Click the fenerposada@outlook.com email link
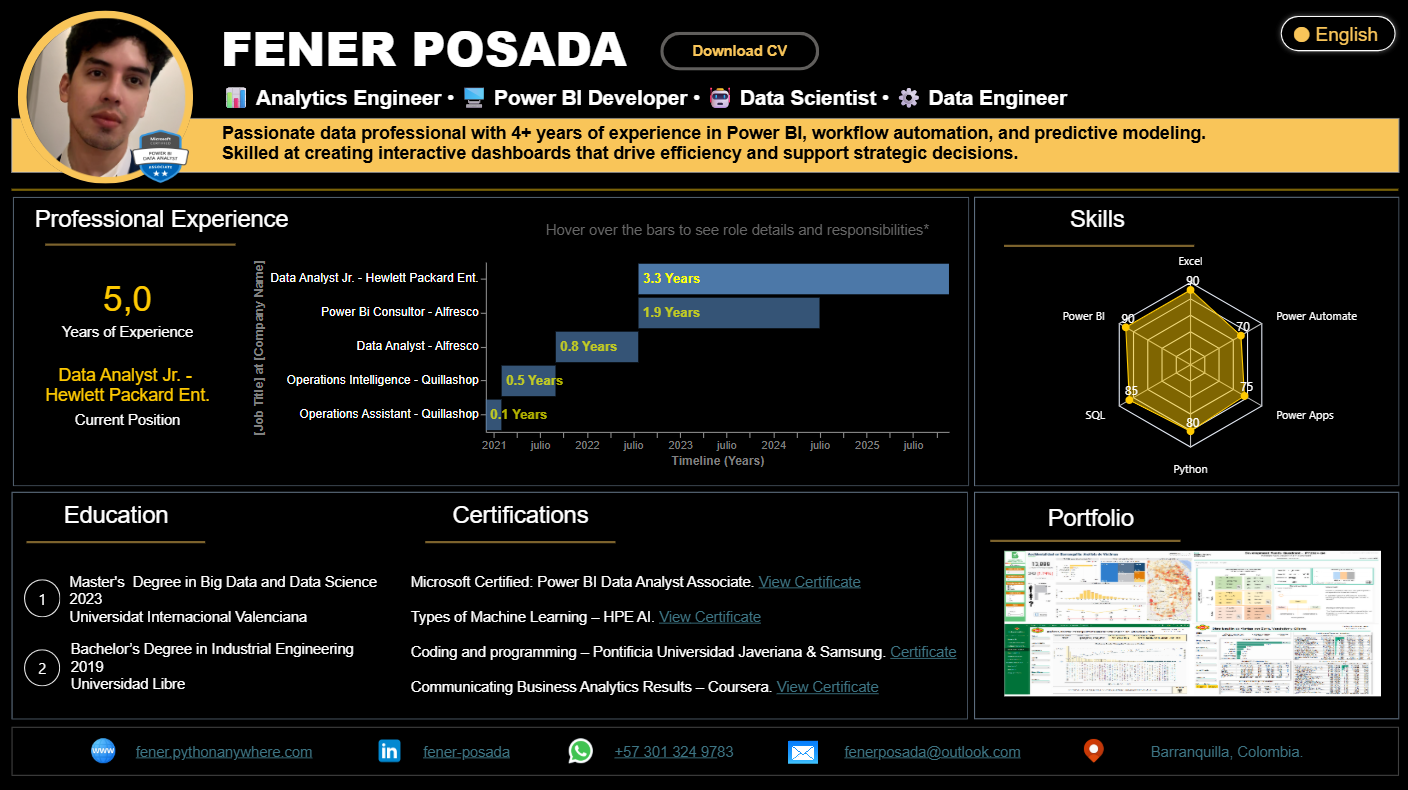Image resolution: width=1408 pixels, height=790 pixels. (932, 751)
